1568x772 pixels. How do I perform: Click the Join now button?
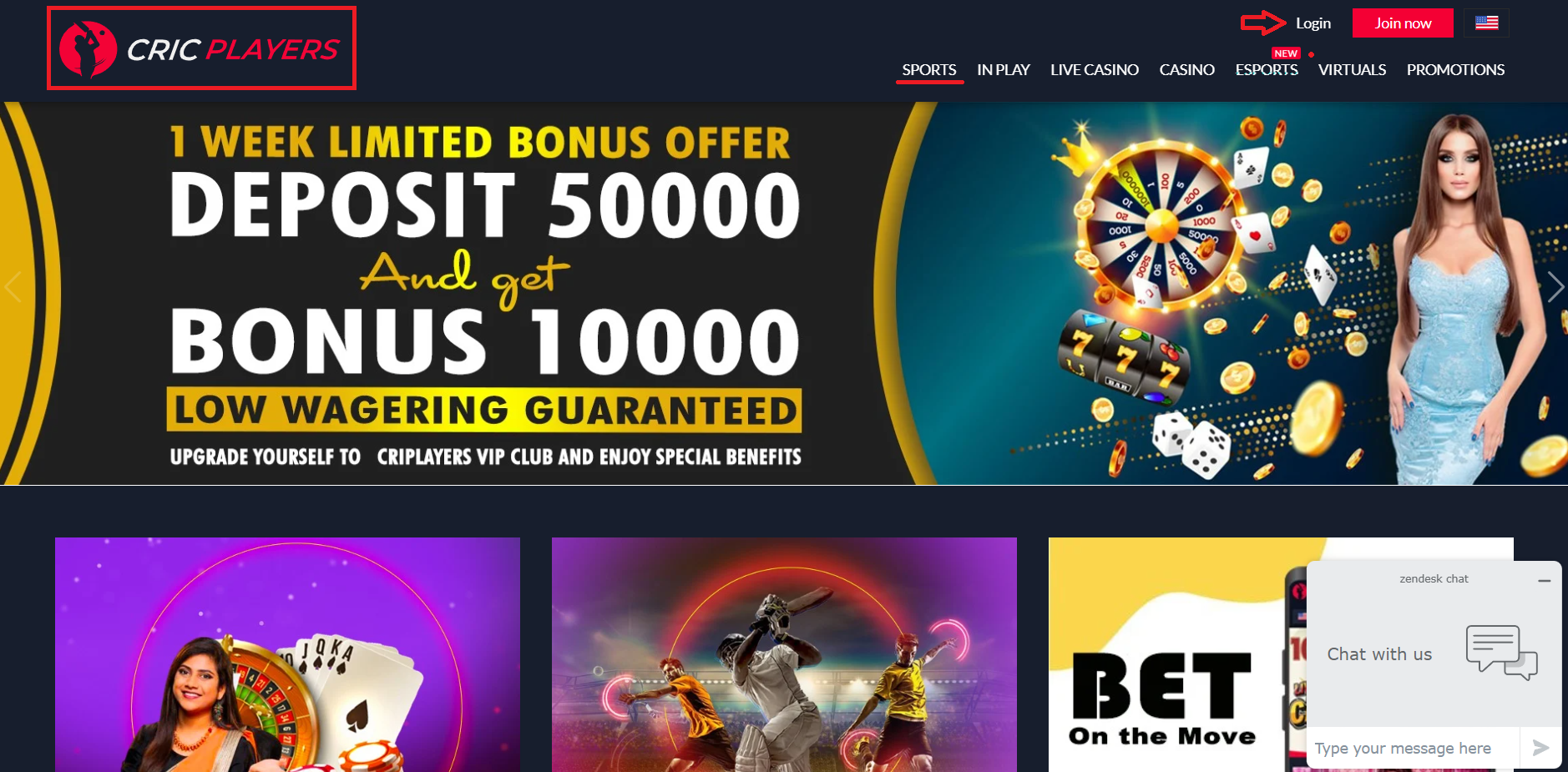coord(1403,23)
